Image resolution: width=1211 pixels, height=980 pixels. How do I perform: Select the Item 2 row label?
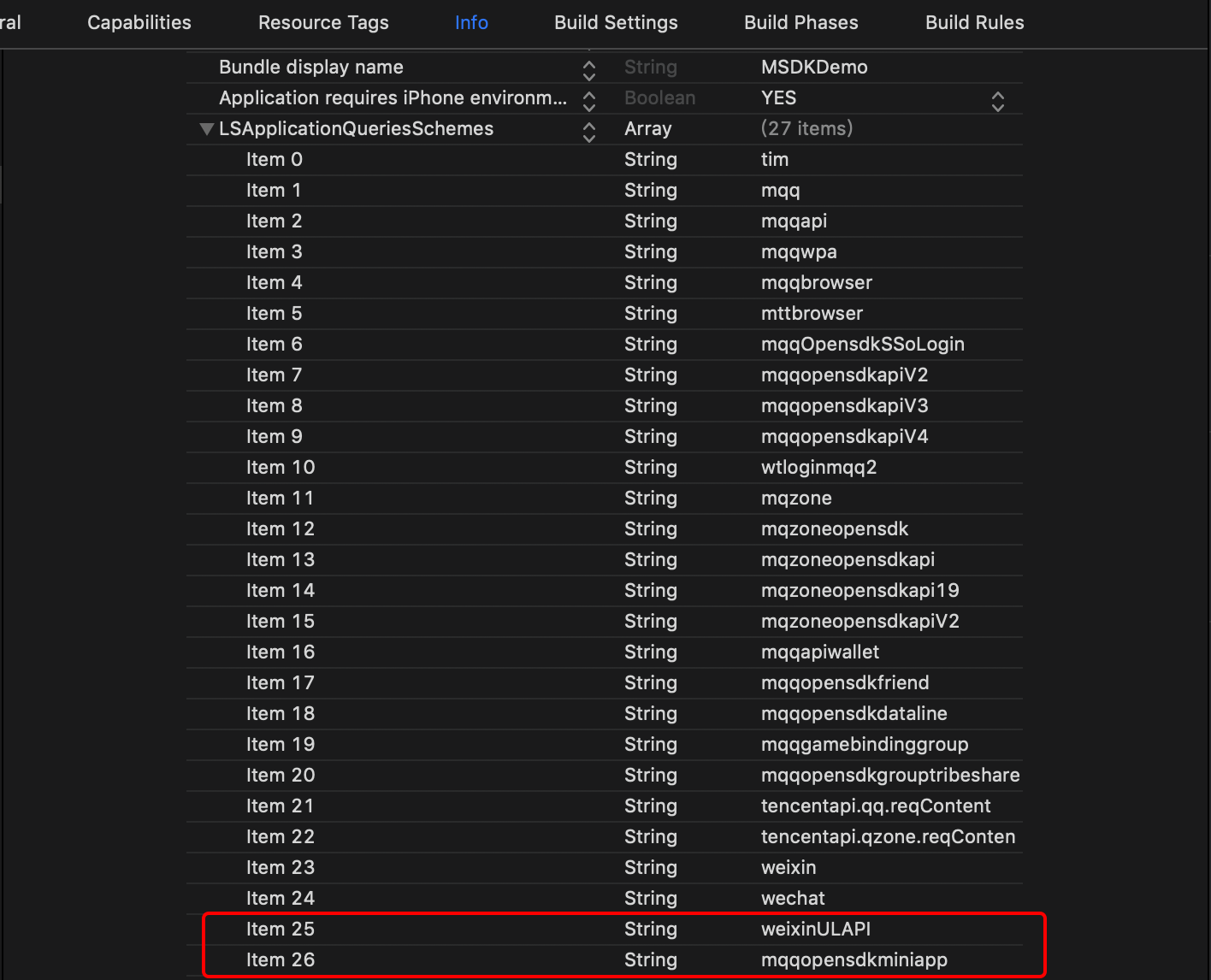[x=275, y=221]
